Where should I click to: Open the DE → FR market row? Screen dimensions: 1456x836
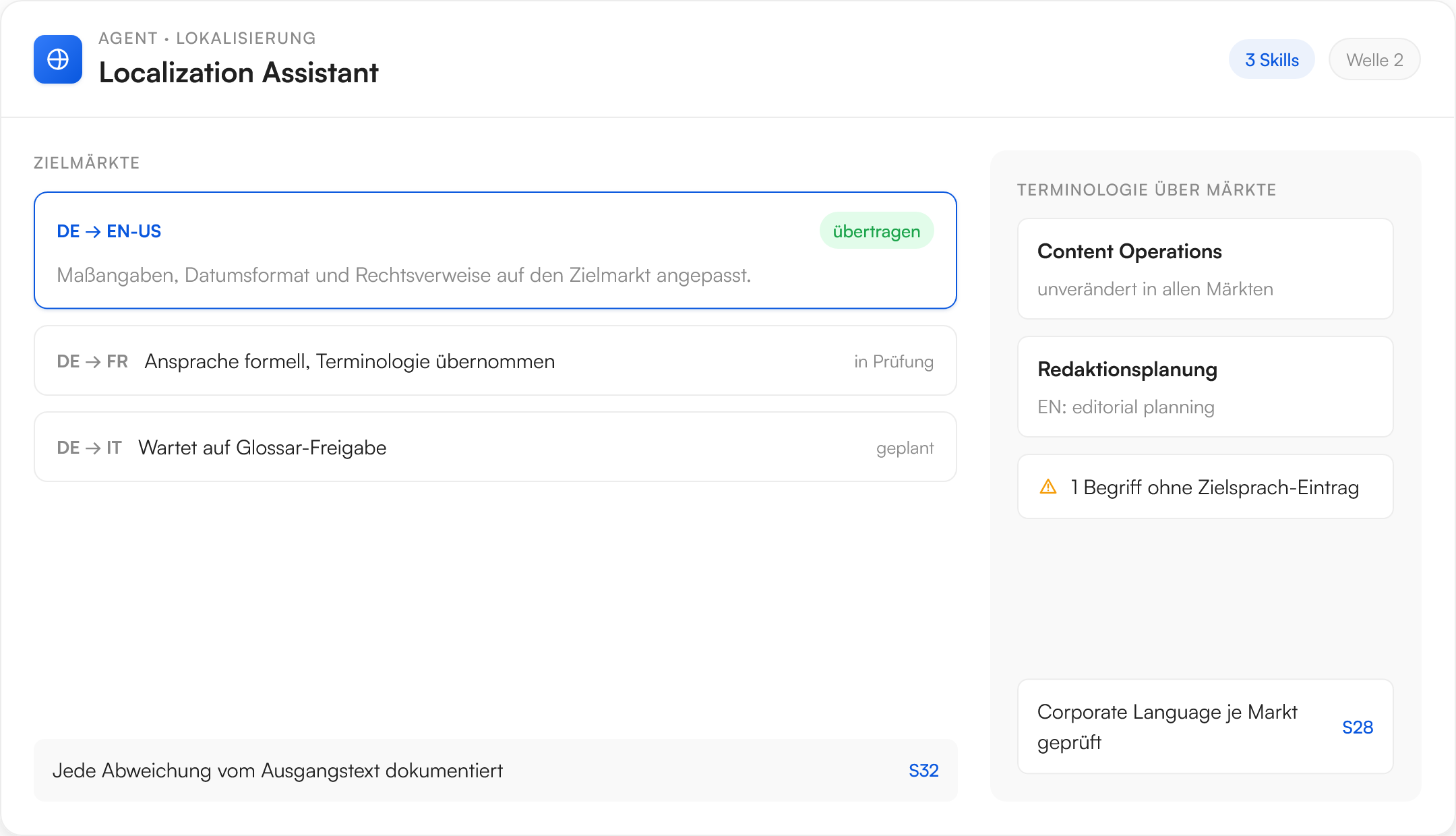coord(495,361)
